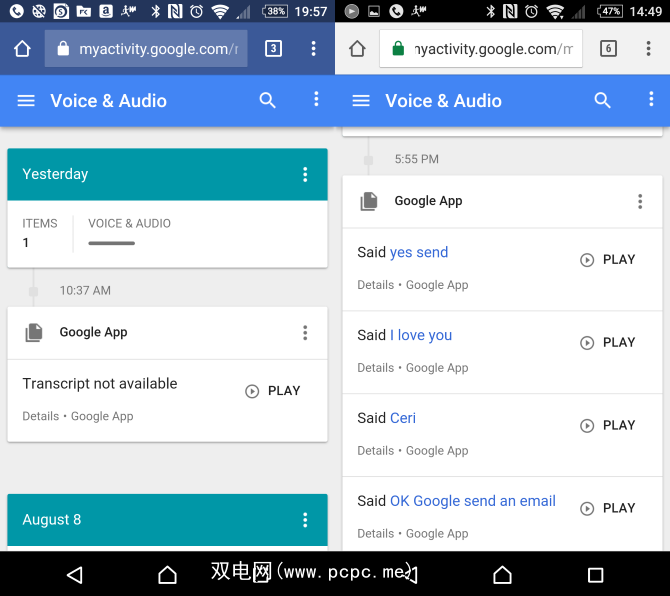
Task: Open more options in right Voice & Audio header
Action: 651,99
